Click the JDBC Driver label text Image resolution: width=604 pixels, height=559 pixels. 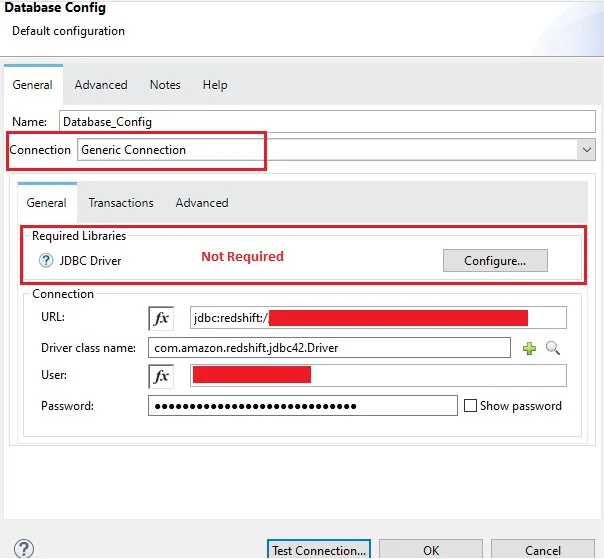point(91,261)
